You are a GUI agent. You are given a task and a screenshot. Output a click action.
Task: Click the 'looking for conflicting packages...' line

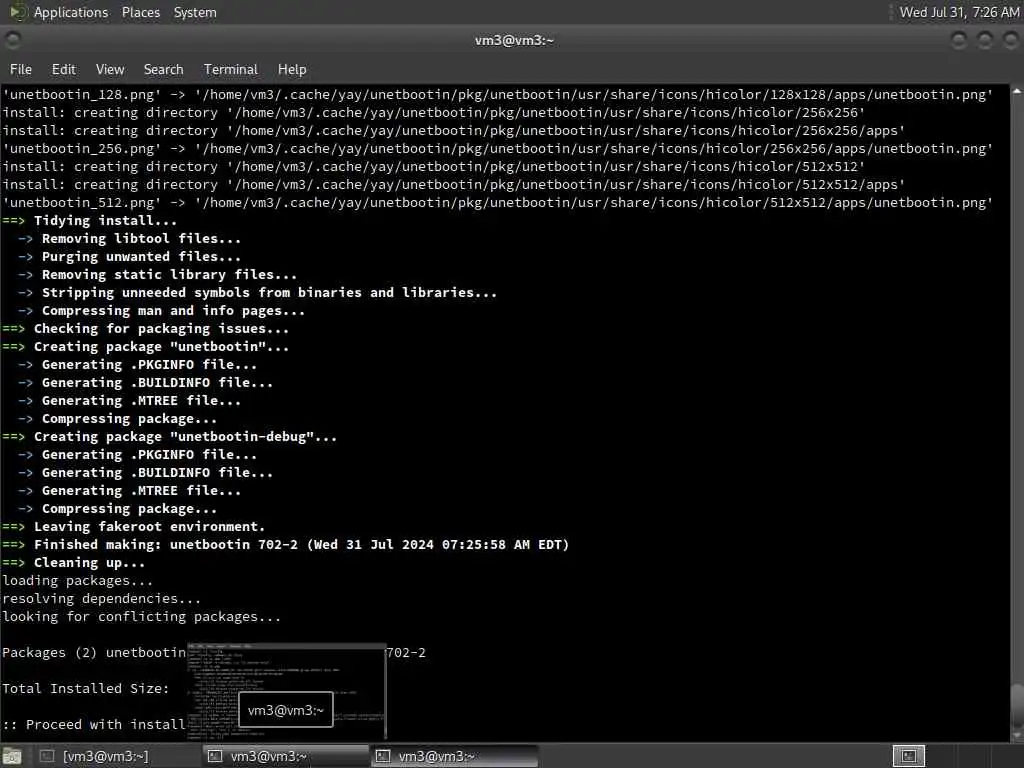(x=142, y=616)
